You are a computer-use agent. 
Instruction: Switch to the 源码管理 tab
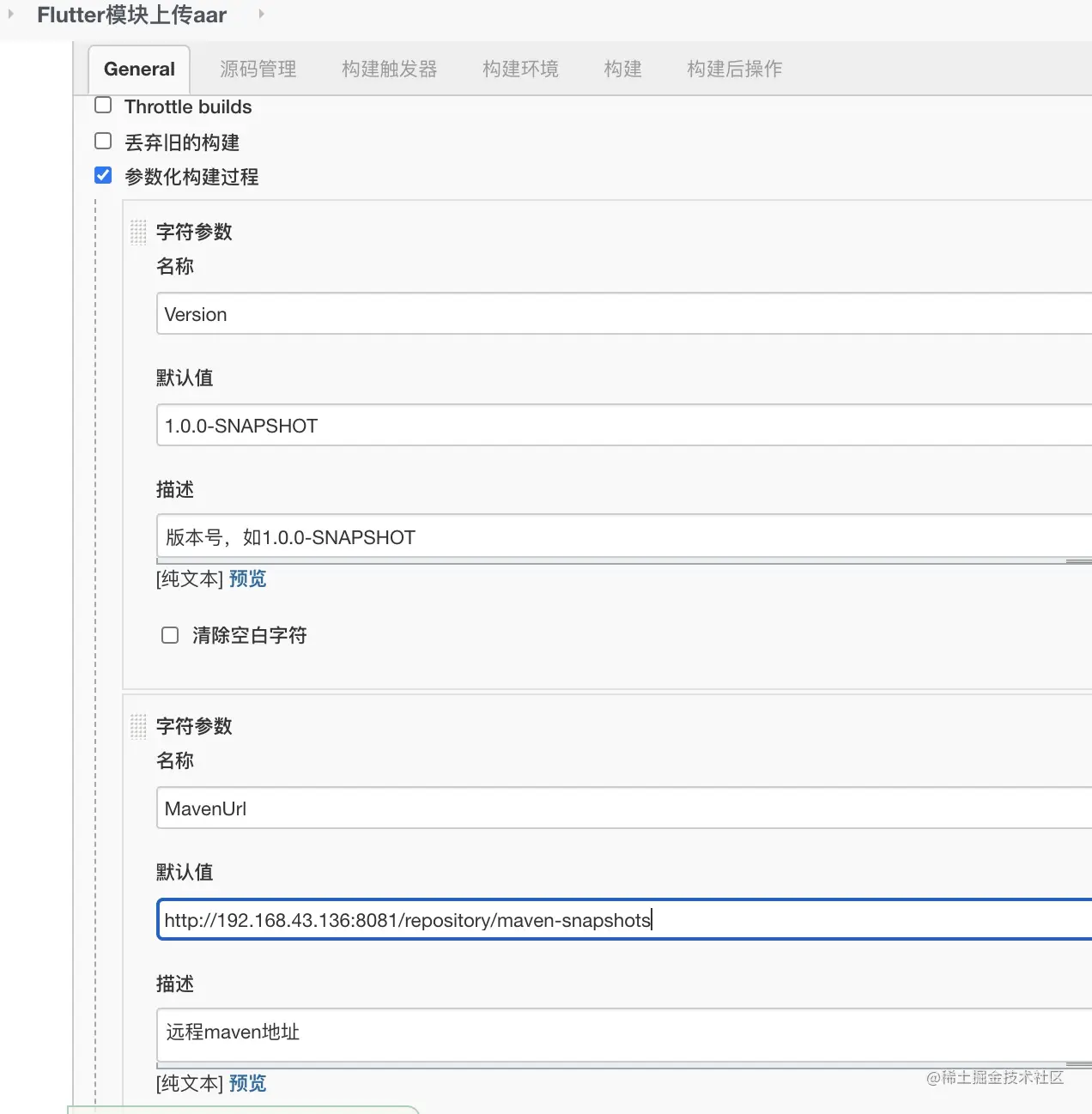pos(258,69)
